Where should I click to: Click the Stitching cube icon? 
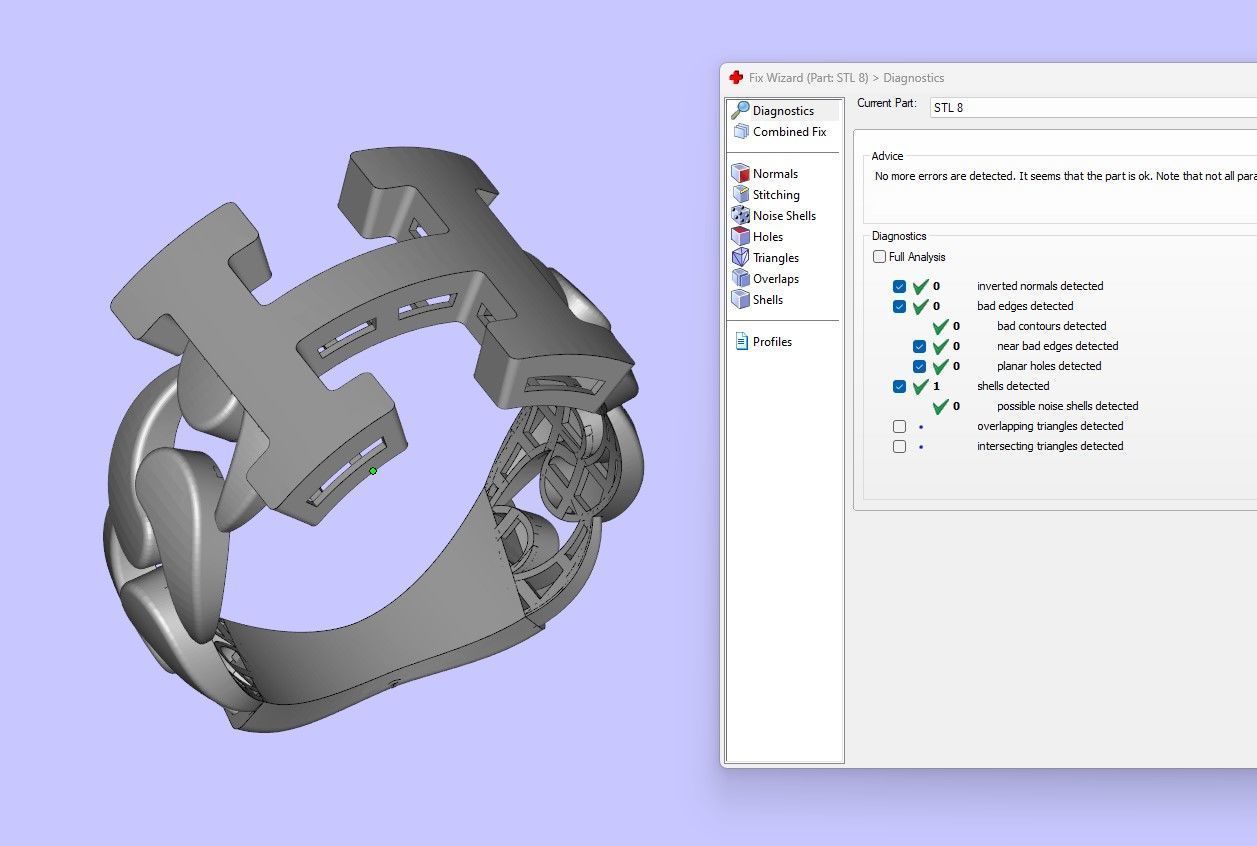coord(740,195)
